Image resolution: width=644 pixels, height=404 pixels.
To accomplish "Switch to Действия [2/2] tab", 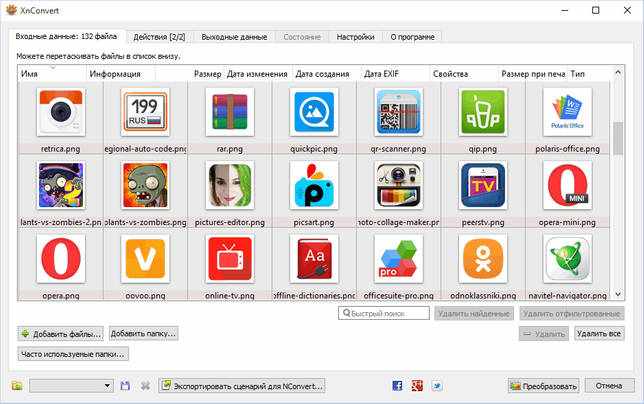I will point(159,37).
